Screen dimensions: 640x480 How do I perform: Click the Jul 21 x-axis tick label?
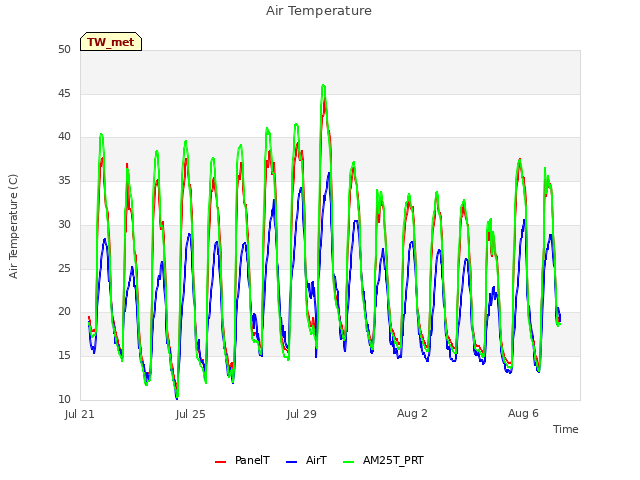[80, 414]
